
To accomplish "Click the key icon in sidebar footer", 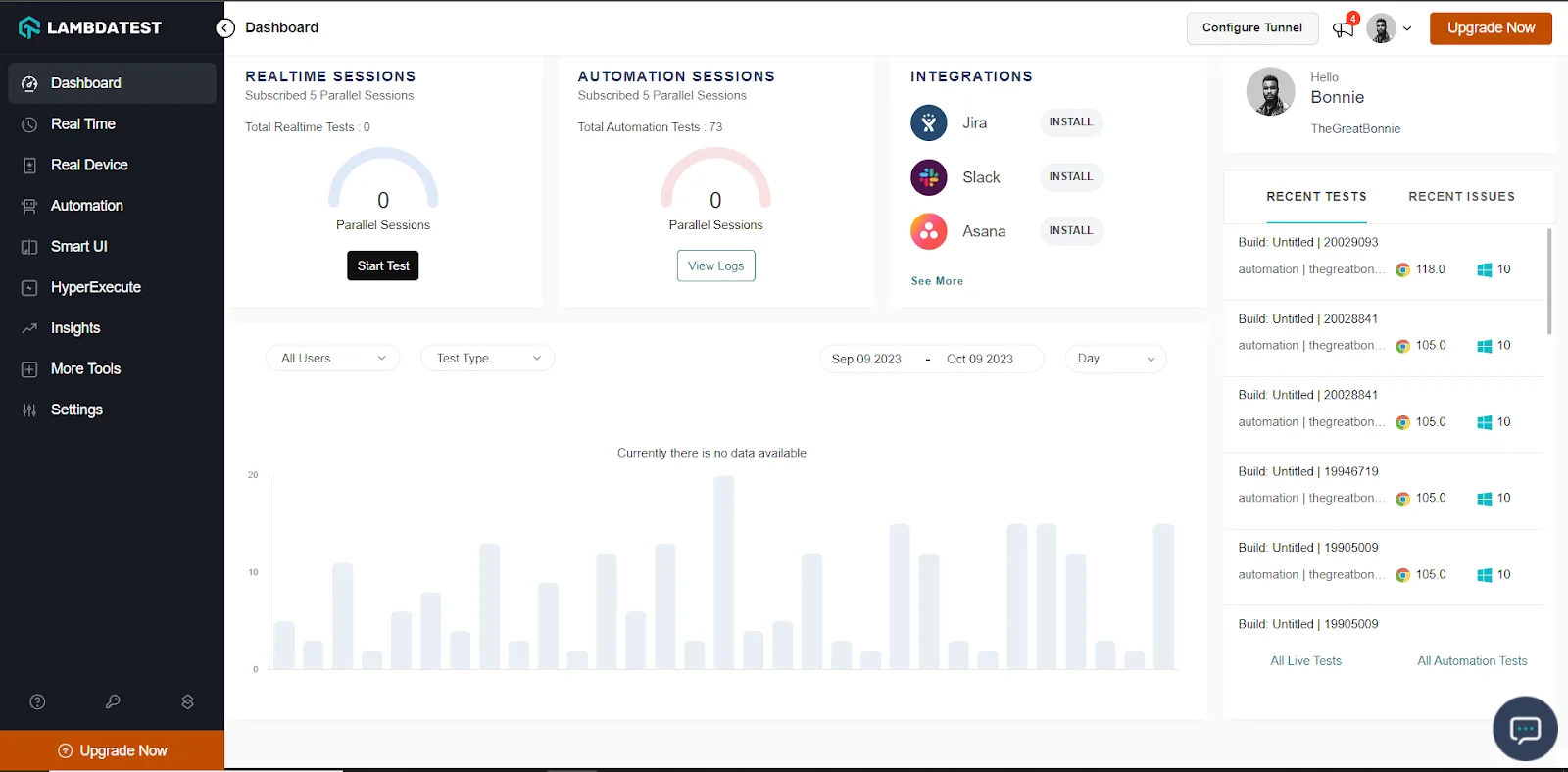I will pyautogui.click(x=113, y=701).
